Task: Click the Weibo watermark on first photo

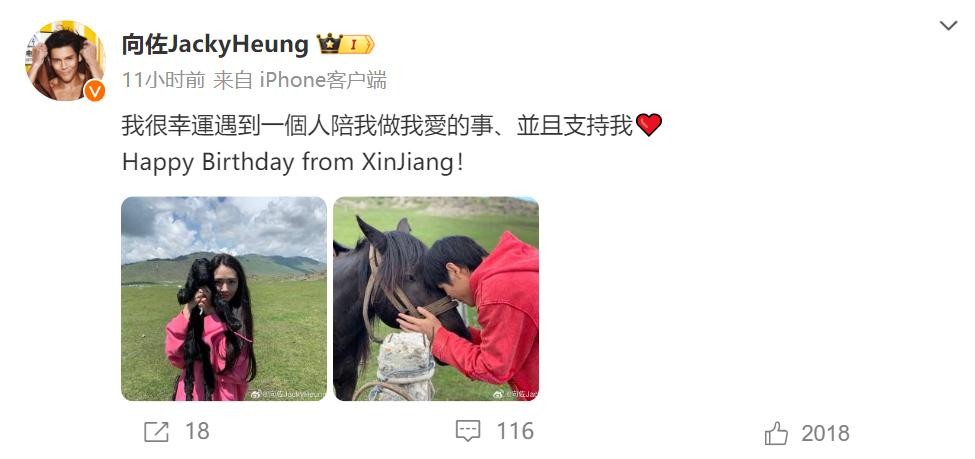Action: (x=289, y=394)
